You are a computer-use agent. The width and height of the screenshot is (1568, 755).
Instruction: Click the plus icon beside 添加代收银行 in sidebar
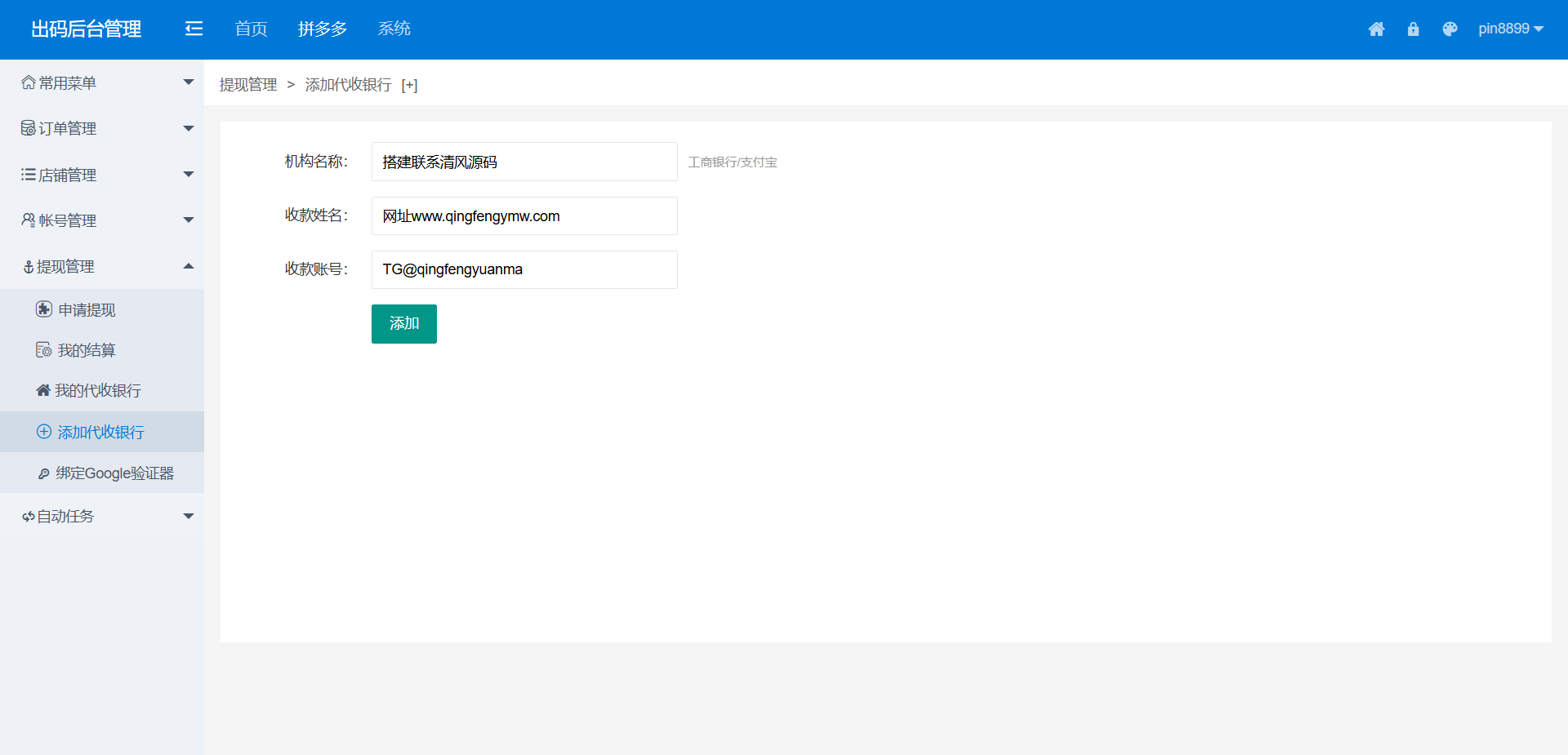44,432
